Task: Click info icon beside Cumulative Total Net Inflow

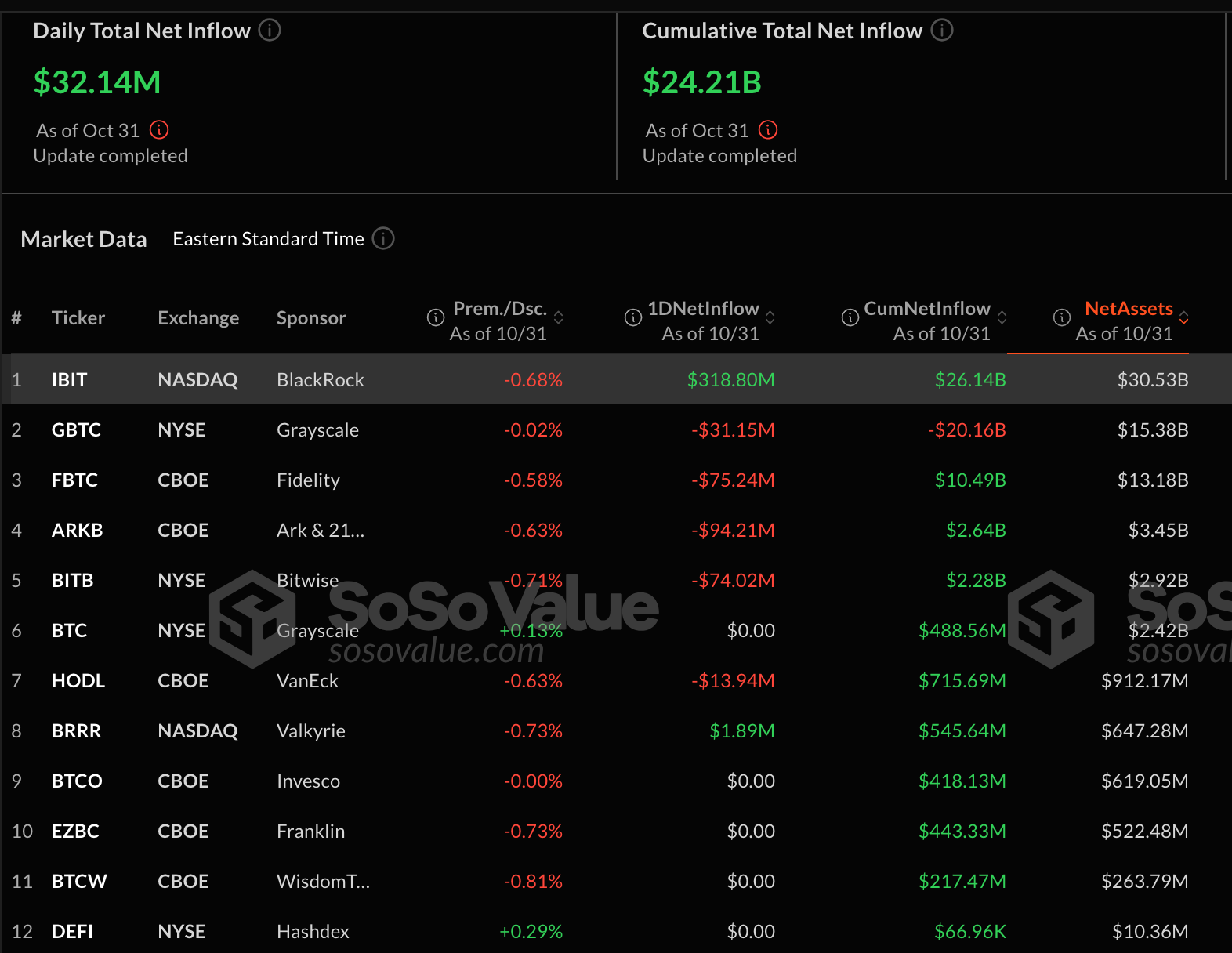Action: coord(942,31)
